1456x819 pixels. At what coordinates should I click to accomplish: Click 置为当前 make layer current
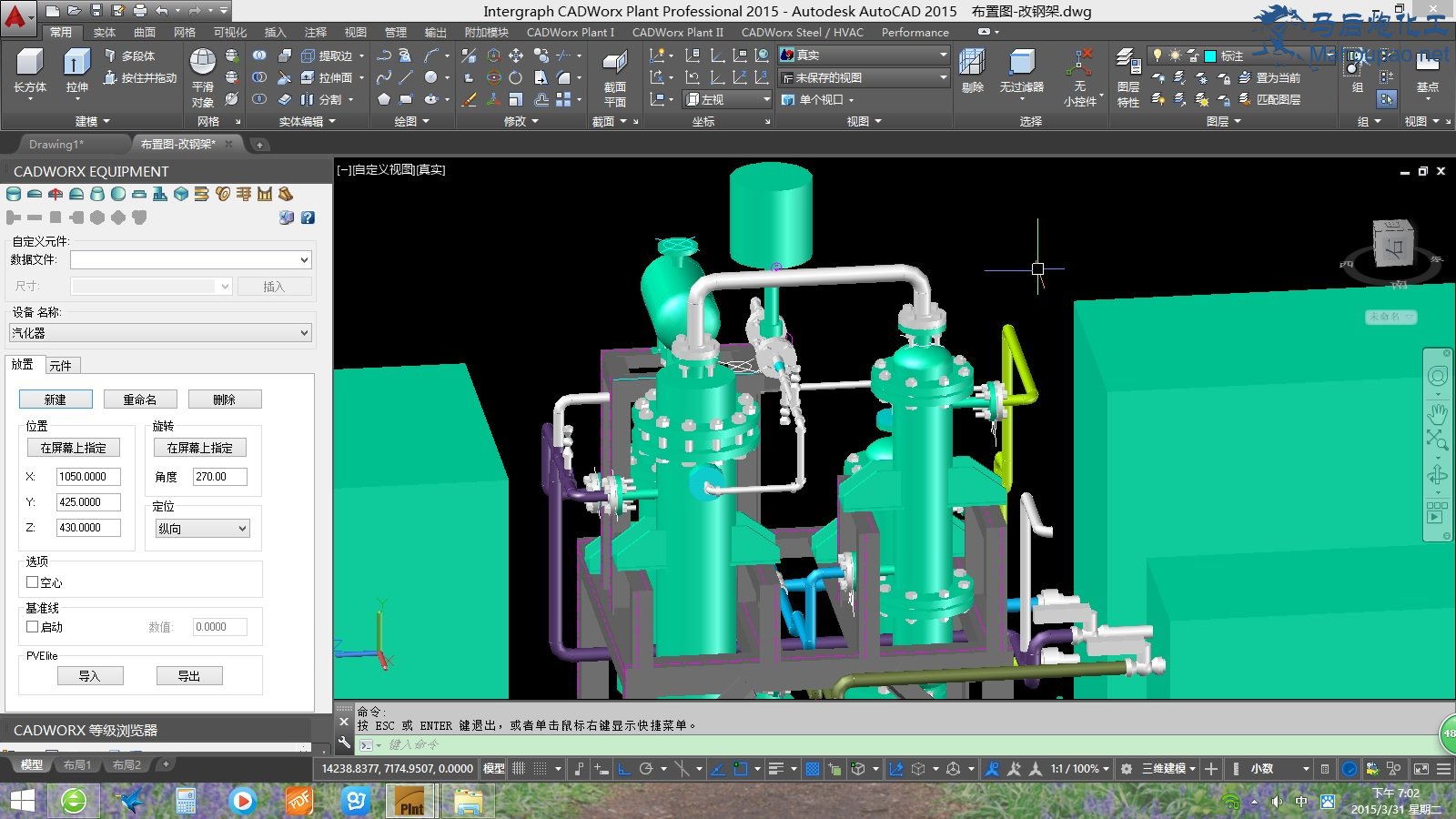tap(1269, 78)
